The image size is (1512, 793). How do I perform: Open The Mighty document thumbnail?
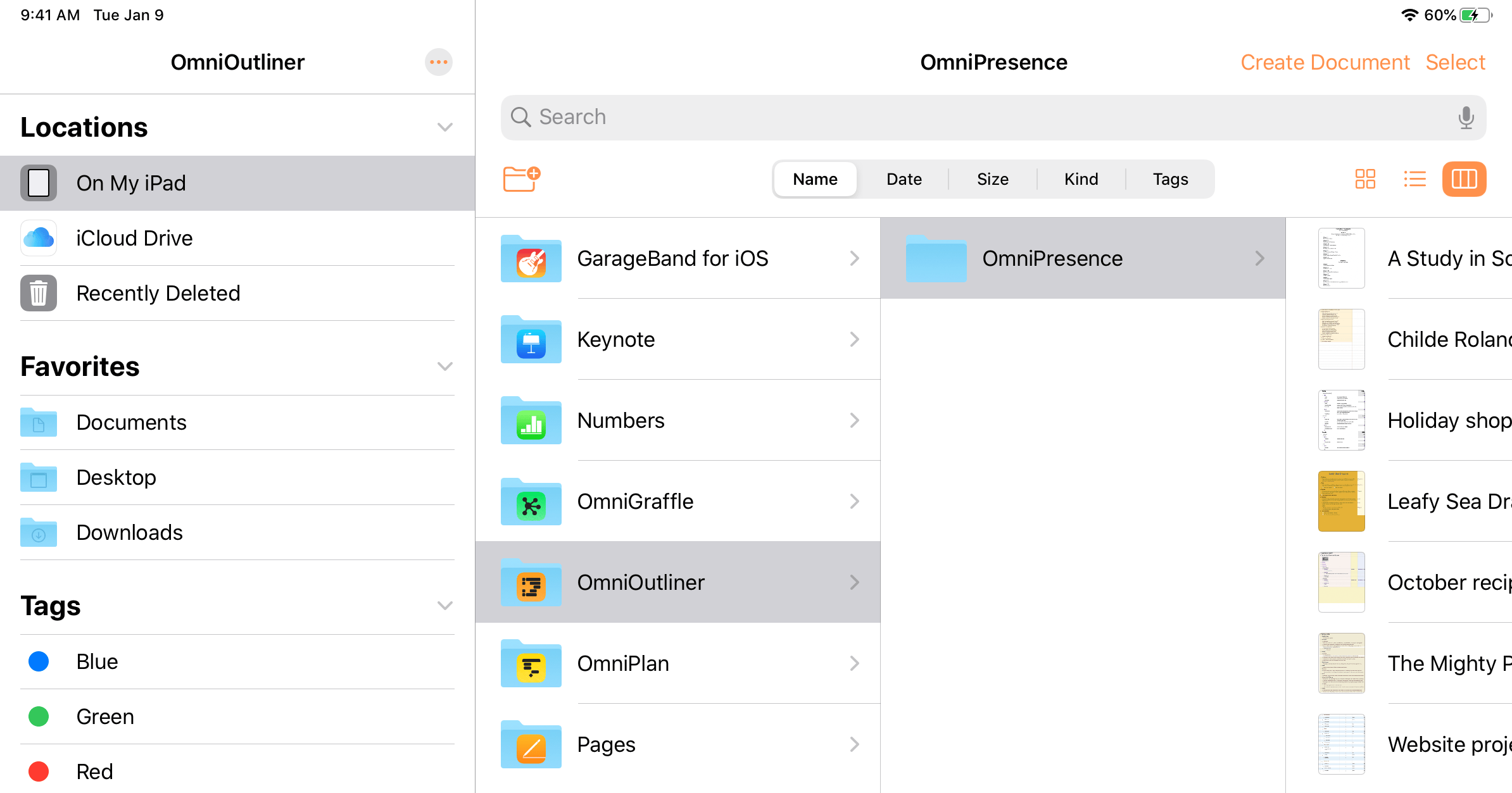pos(1341,663)
